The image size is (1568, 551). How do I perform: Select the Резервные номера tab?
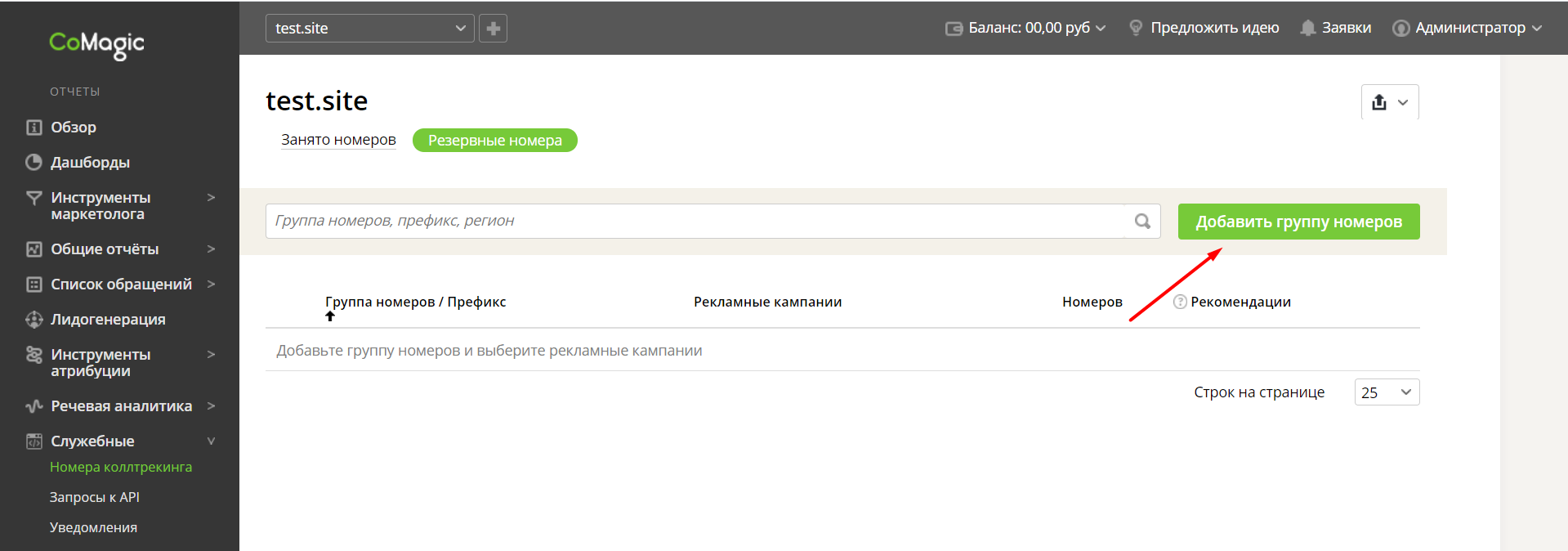[x=495, y=141]
